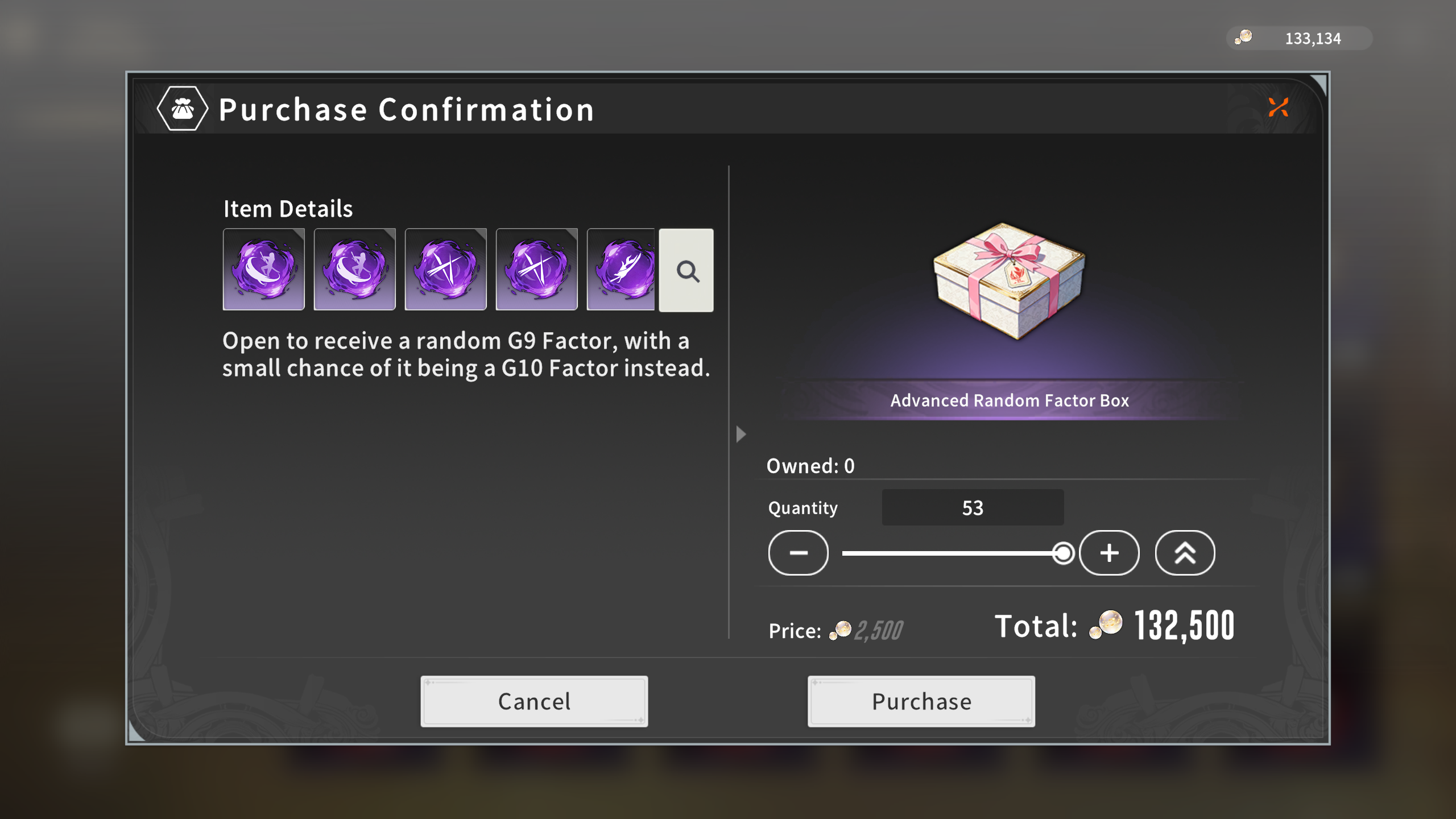Decrease quantity with the minus button

[799, 553]
